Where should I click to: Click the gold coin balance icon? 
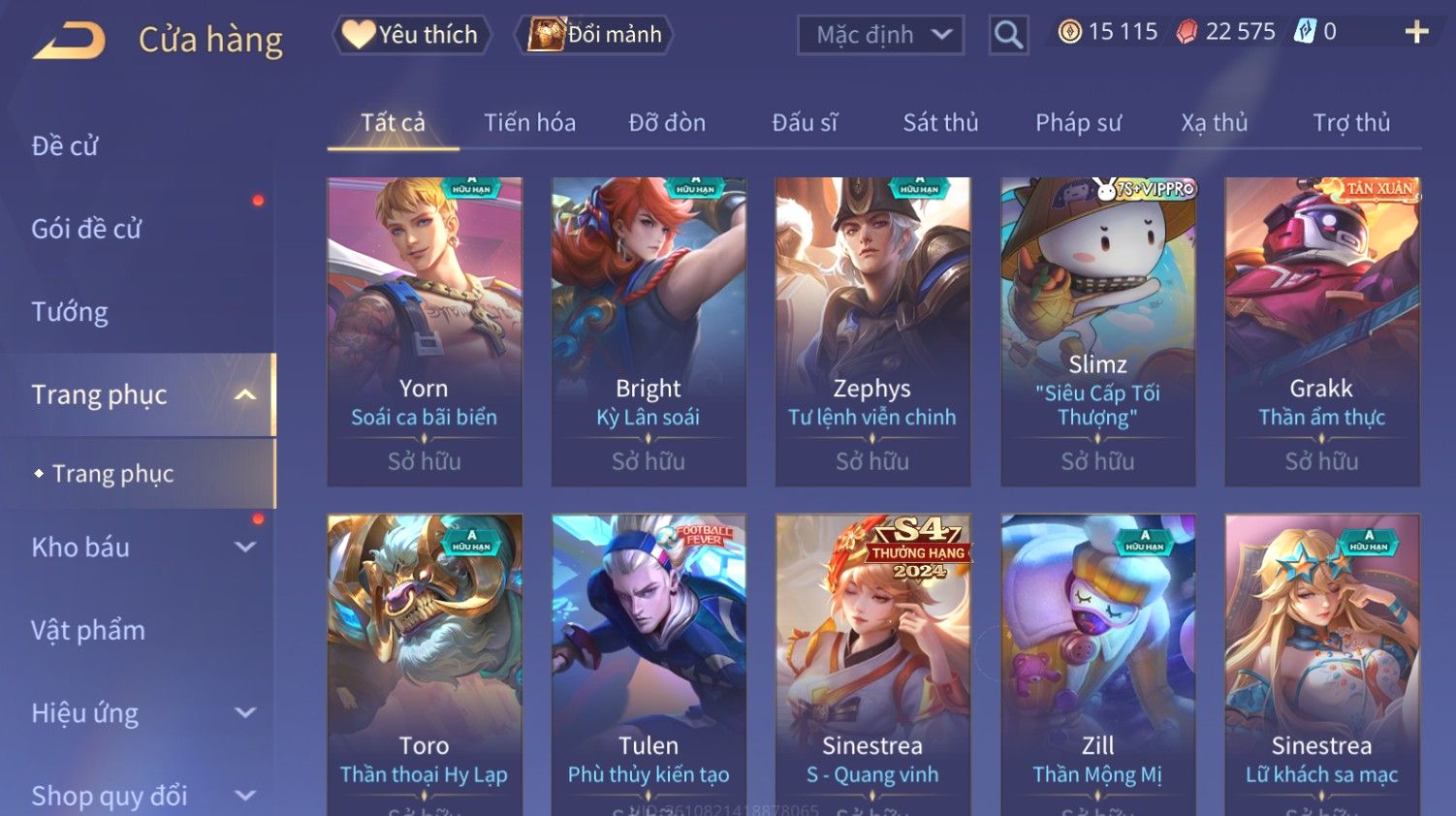click(x=1069, y=32)
